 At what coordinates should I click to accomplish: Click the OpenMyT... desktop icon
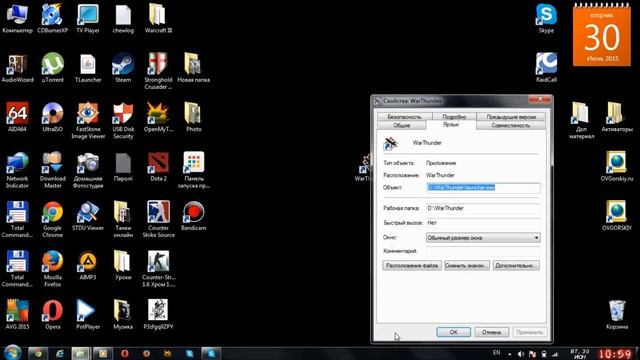coord(158,117)
